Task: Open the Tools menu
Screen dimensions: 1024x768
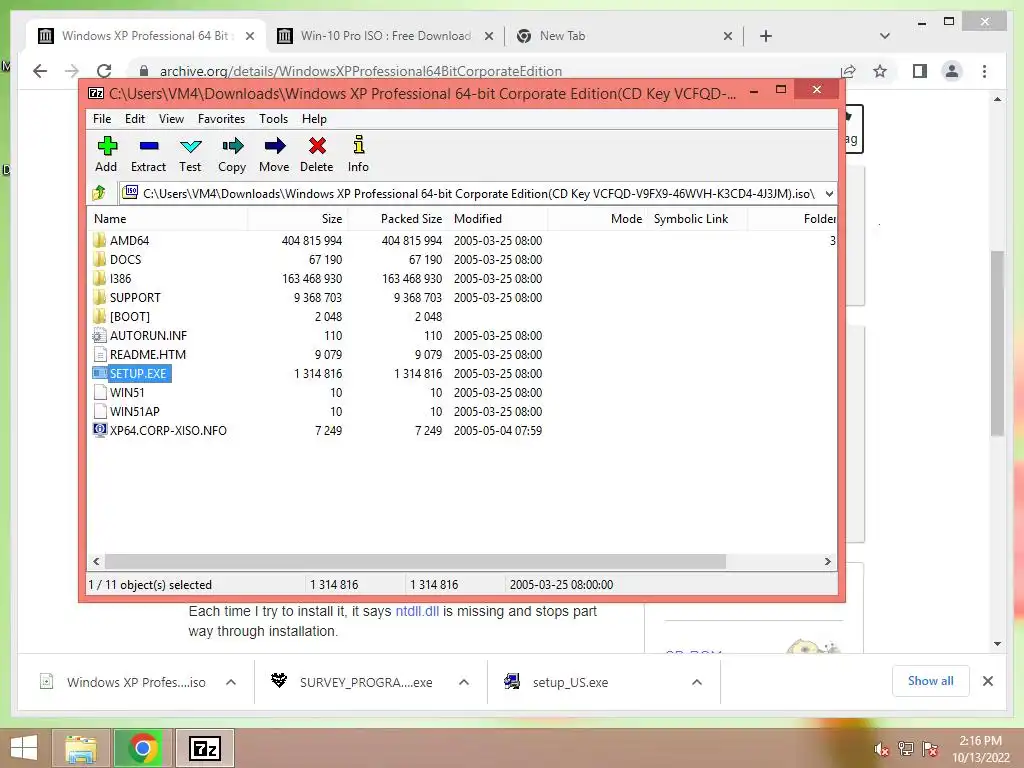Action: point(273,119)
